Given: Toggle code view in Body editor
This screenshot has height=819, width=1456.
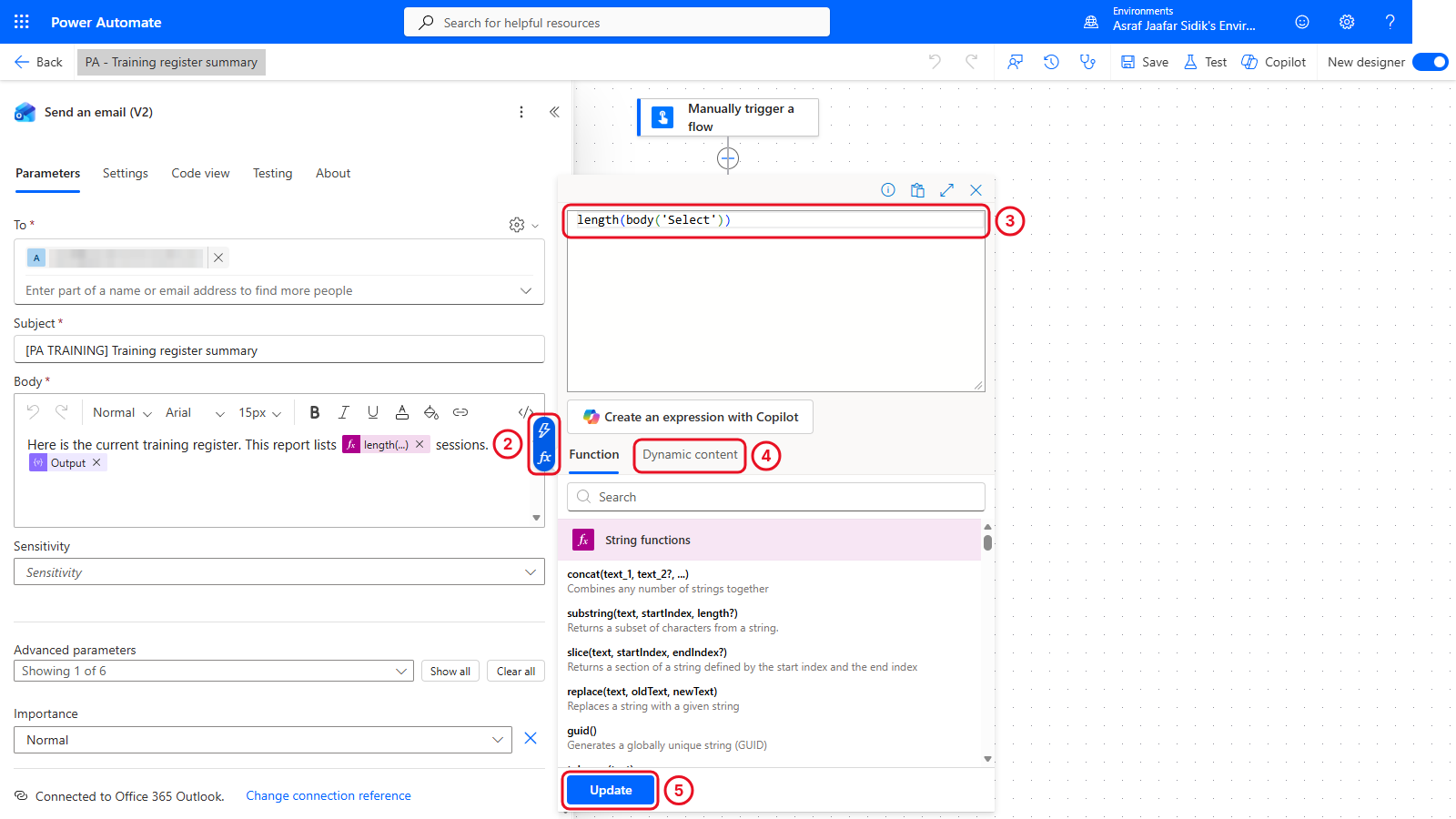Looking at the screenshot, I should click(525, 412).
